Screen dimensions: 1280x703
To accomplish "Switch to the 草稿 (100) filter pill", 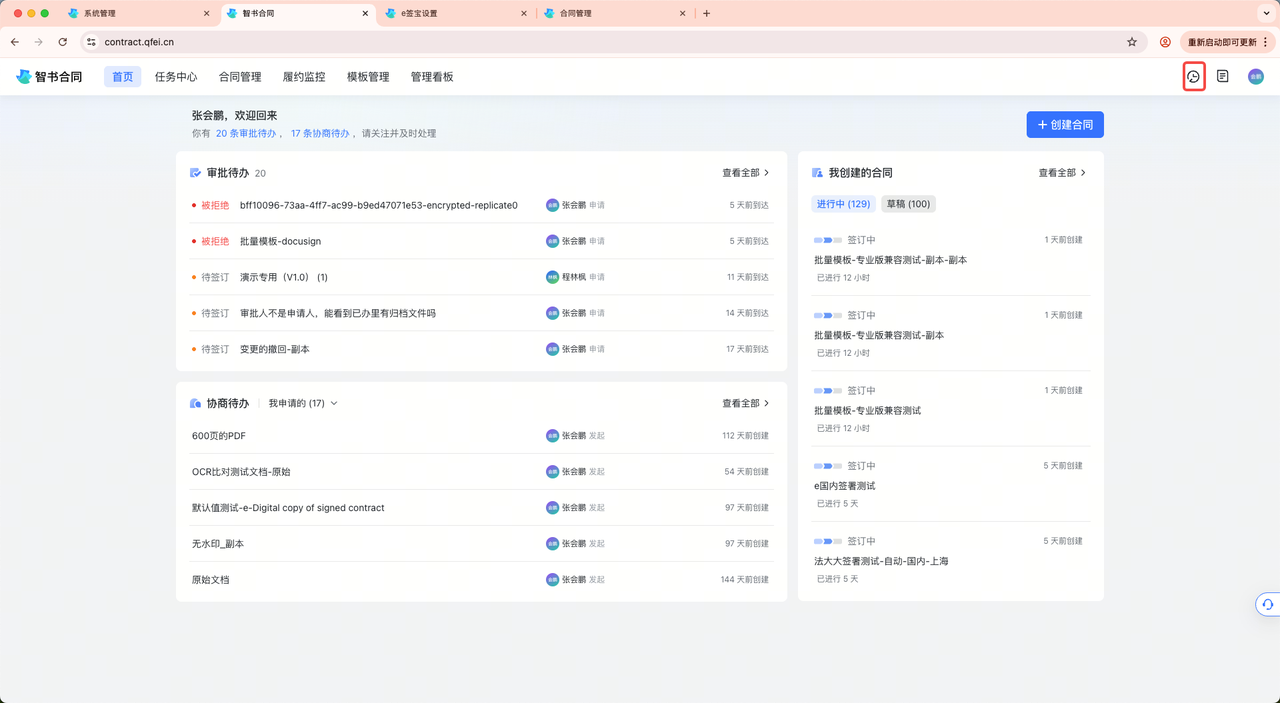I will pos(907,204).
